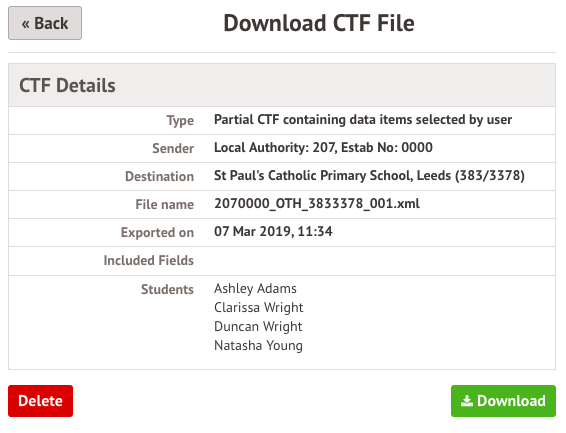The width and height of the screenshot is (566, 433).
Task: Click the Download CTF File page title
Action: point(319,23)
